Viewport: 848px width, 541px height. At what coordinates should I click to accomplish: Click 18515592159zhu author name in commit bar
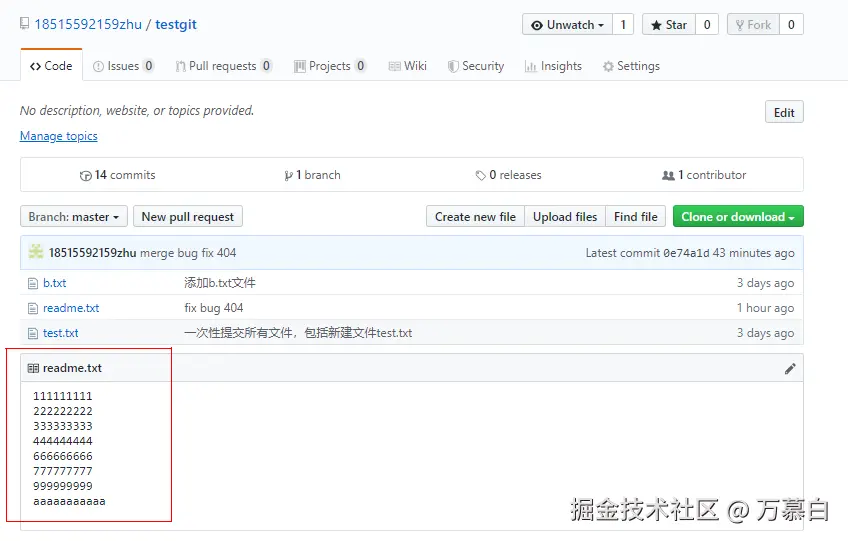click(92, 253)
